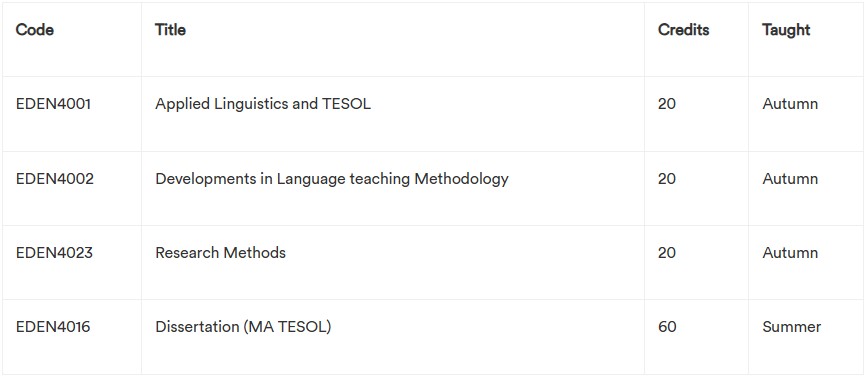Click credits value for Research Methods

tap(667, 253)
